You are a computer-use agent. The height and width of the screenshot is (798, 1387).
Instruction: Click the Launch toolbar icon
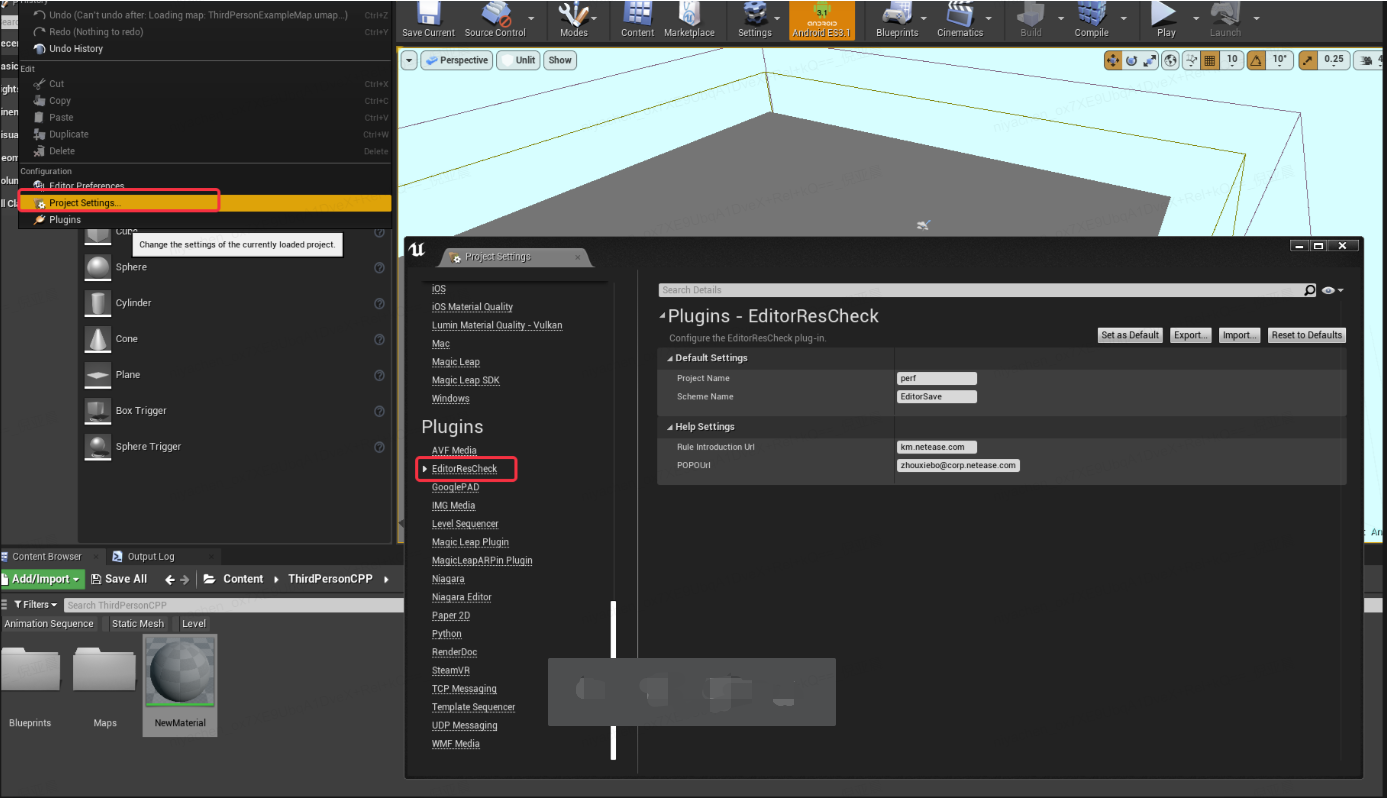point(1225,13)
